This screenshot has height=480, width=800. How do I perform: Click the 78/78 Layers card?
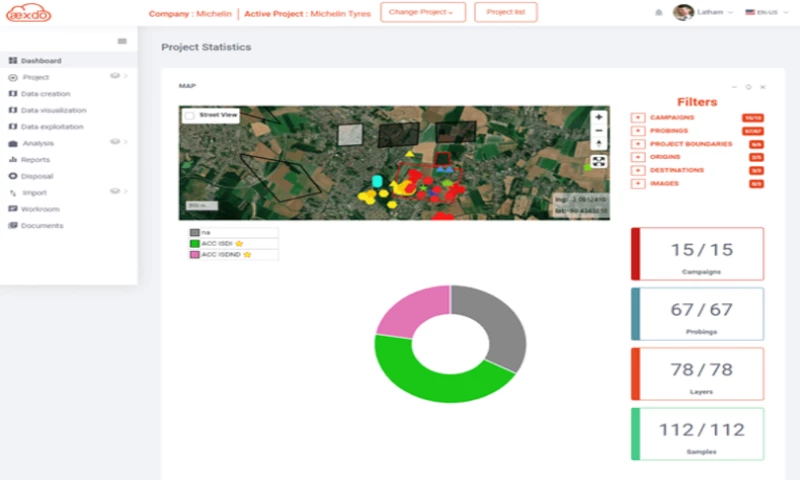pos(697,374)
